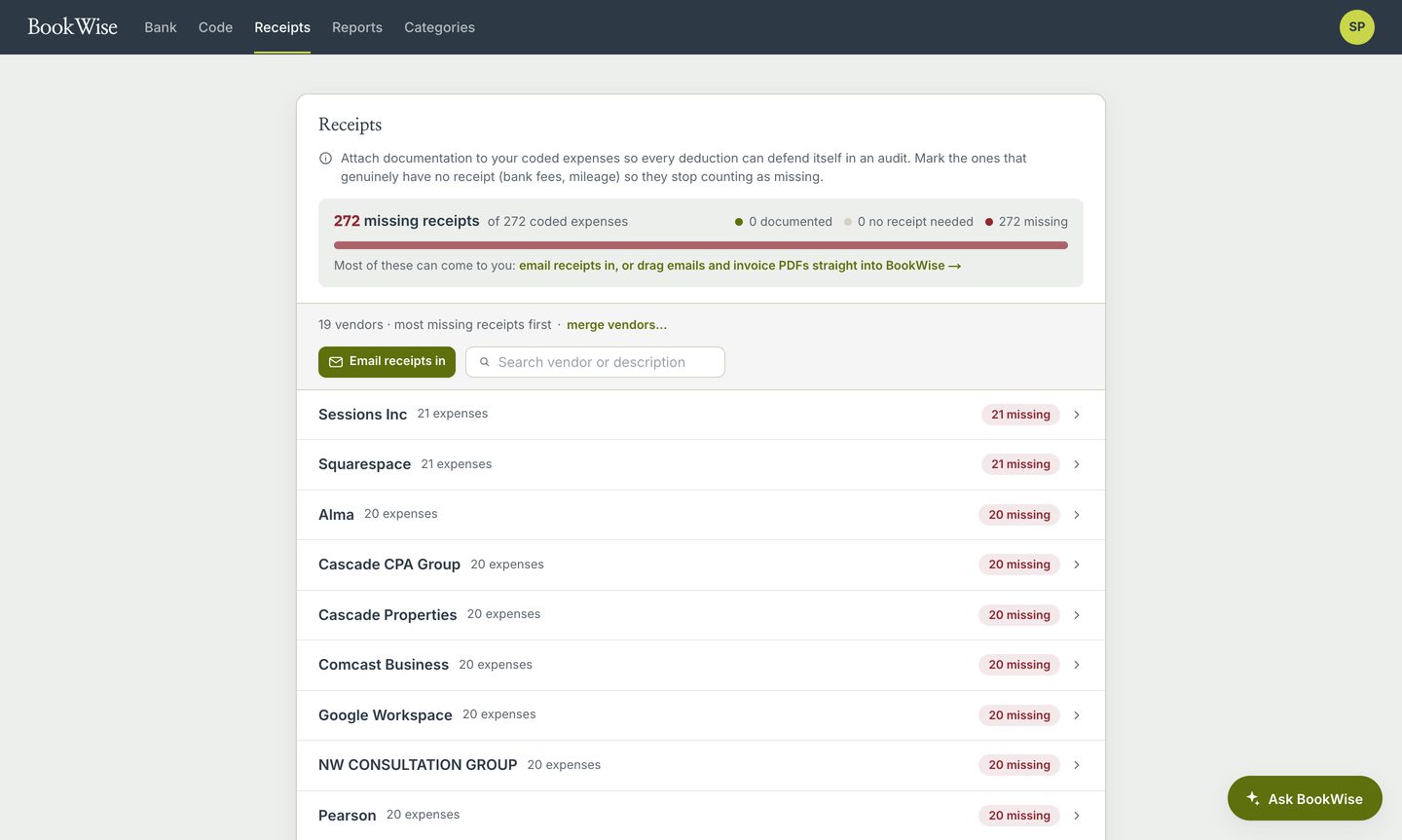Screen dimensions: 1402x840
Task: Open the Code tab
Action: (x=215, y=27)
